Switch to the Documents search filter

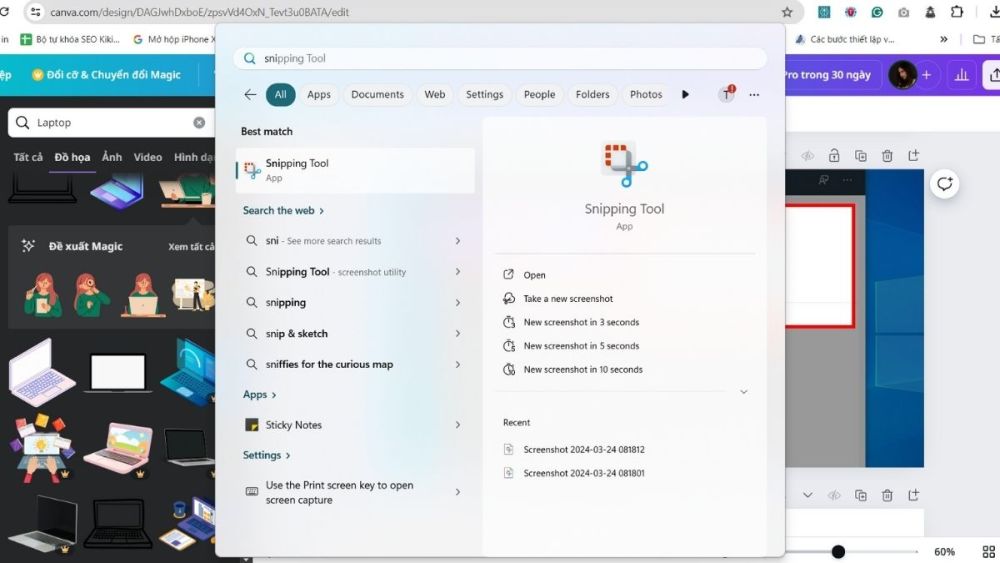[x=378, y=94]
